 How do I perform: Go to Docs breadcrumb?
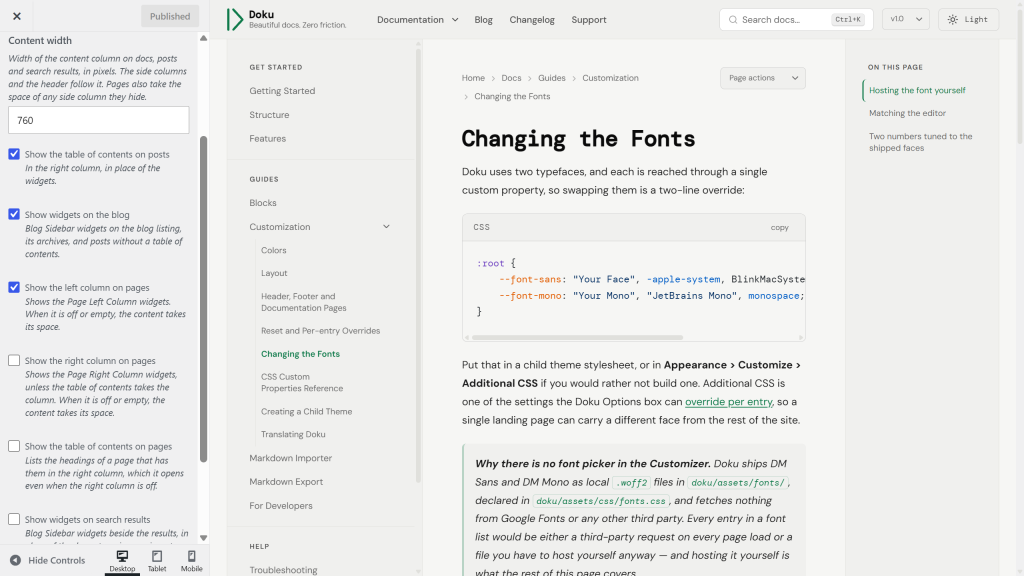(x=511, y=78)
